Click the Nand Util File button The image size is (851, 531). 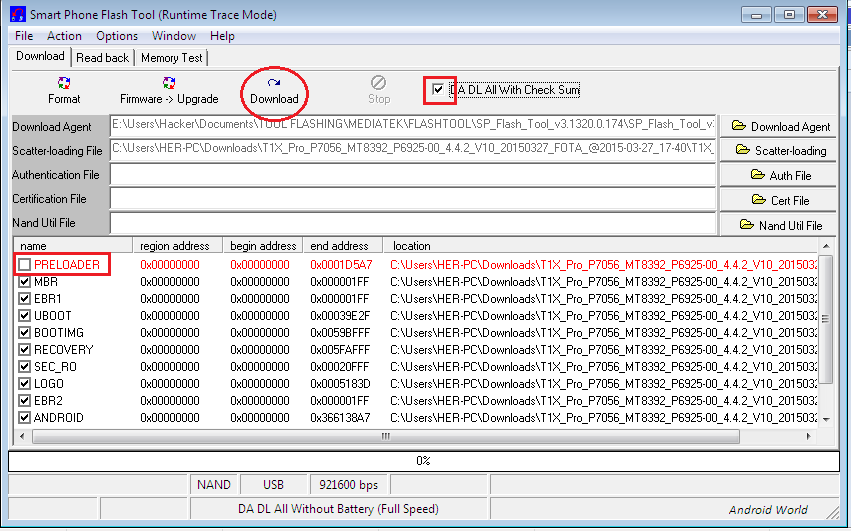pyautogui.click(x=778, y=225)
